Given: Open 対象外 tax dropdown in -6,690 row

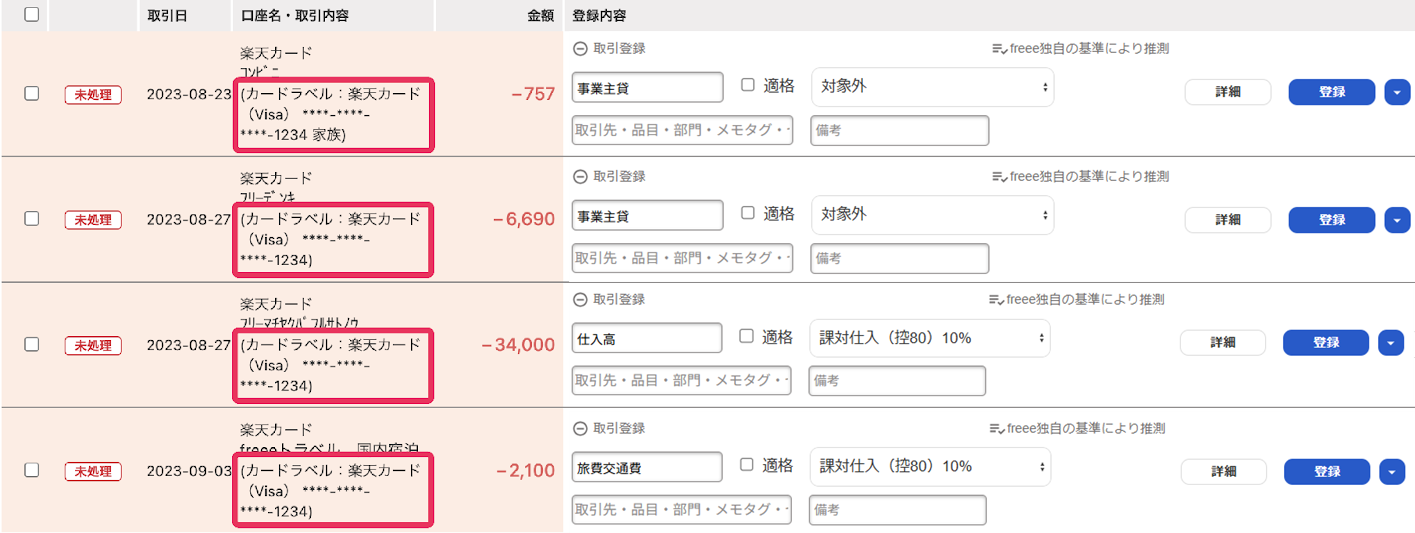Looking at the screenshot, I should (932, 215).
